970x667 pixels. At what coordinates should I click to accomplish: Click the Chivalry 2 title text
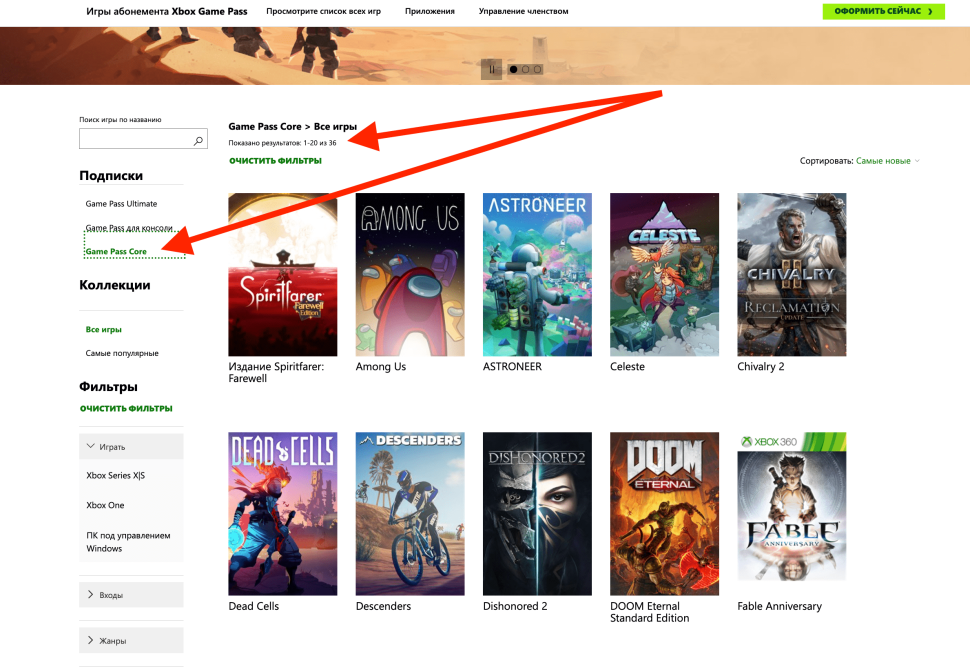tap(761, 366)
